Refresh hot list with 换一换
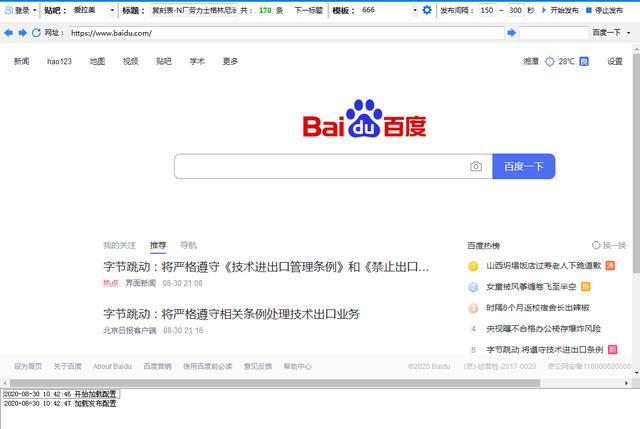The height and width of the screenshot is (429, 640). [x=609, y=245]
